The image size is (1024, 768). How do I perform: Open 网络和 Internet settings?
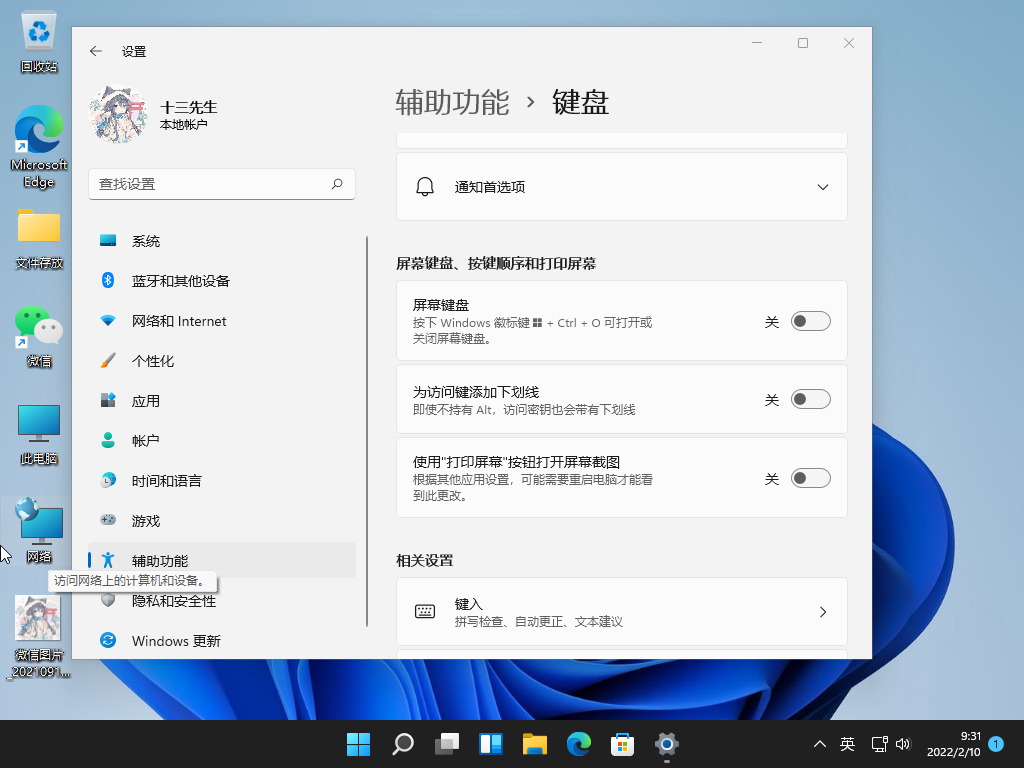[180, 320]
